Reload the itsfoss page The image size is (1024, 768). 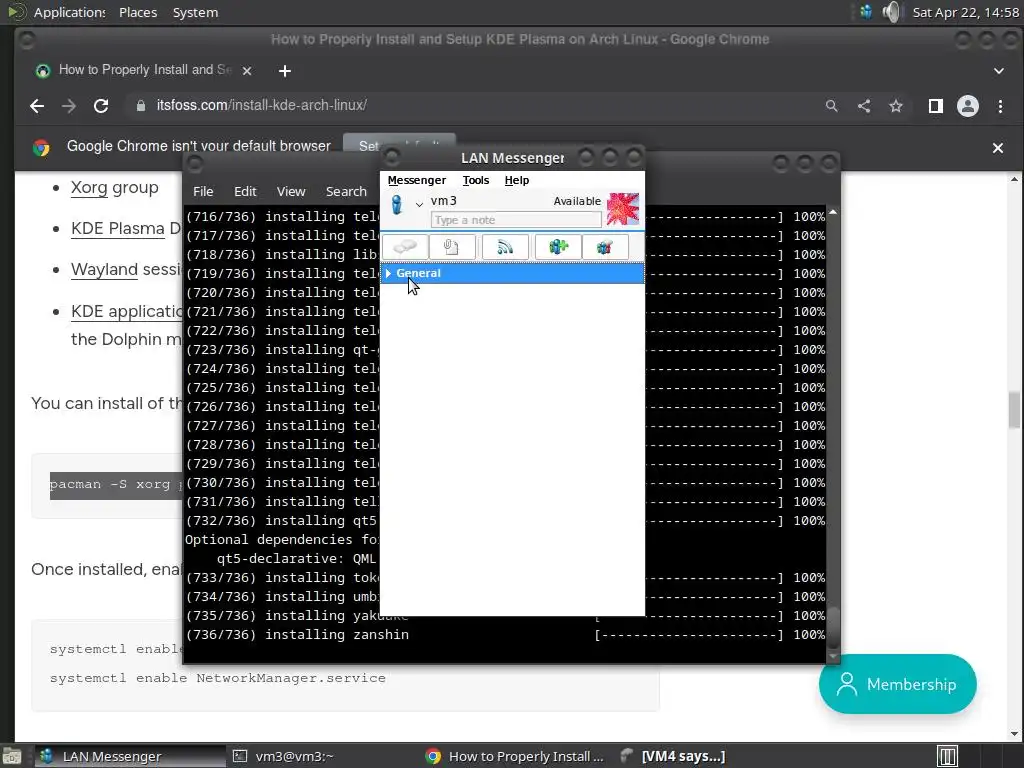coord(101,106)
